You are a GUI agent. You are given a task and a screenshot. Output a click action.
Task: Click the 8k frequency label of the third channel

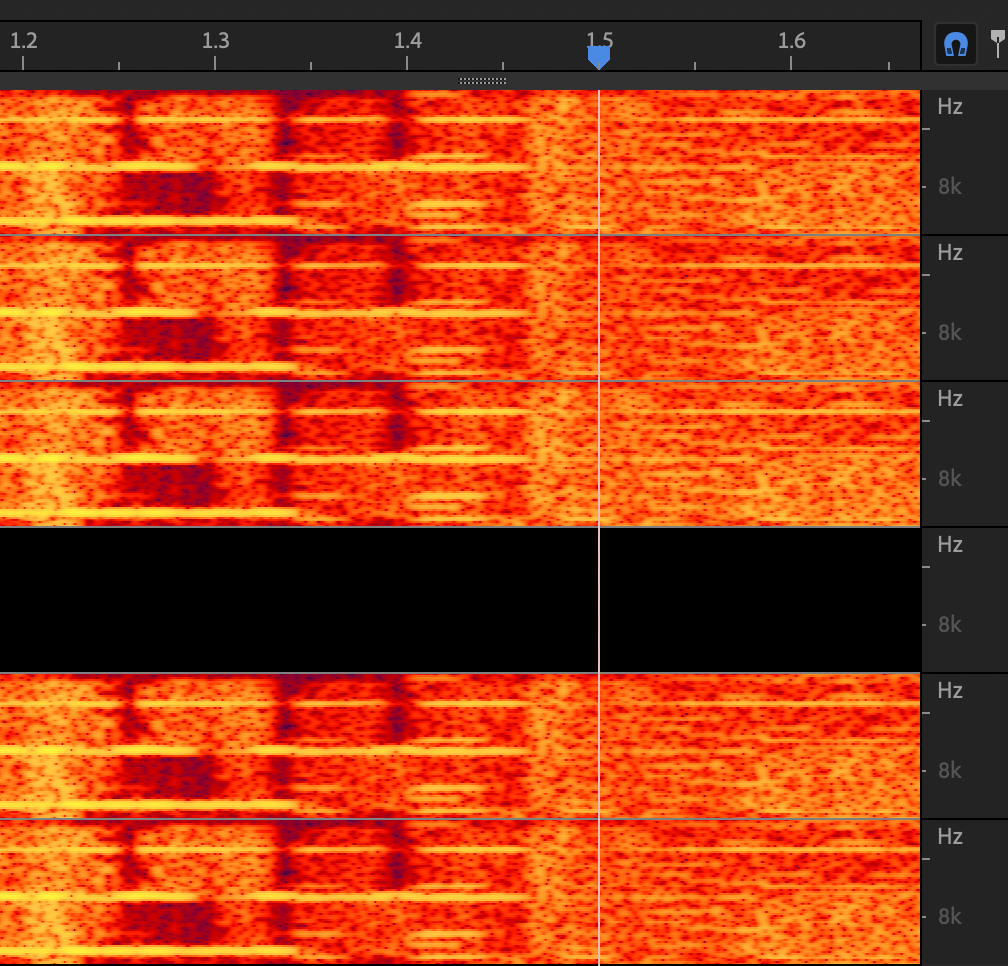(949, 478)
